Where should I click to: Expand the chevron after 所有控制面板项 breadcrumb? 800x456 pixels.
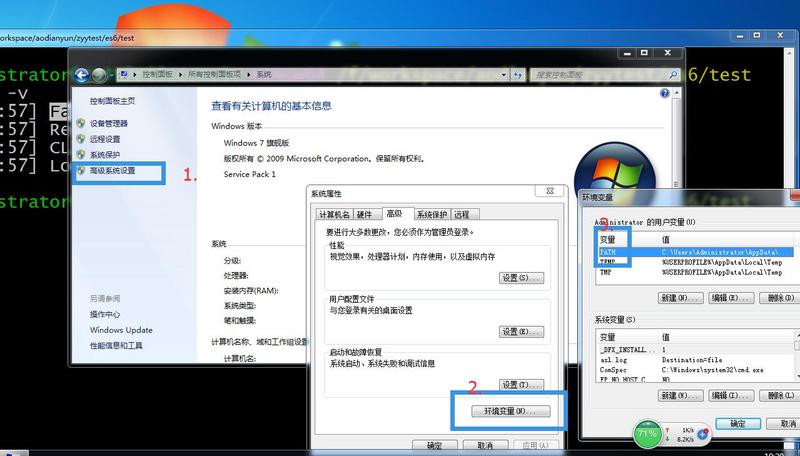(x=248, y=74)
